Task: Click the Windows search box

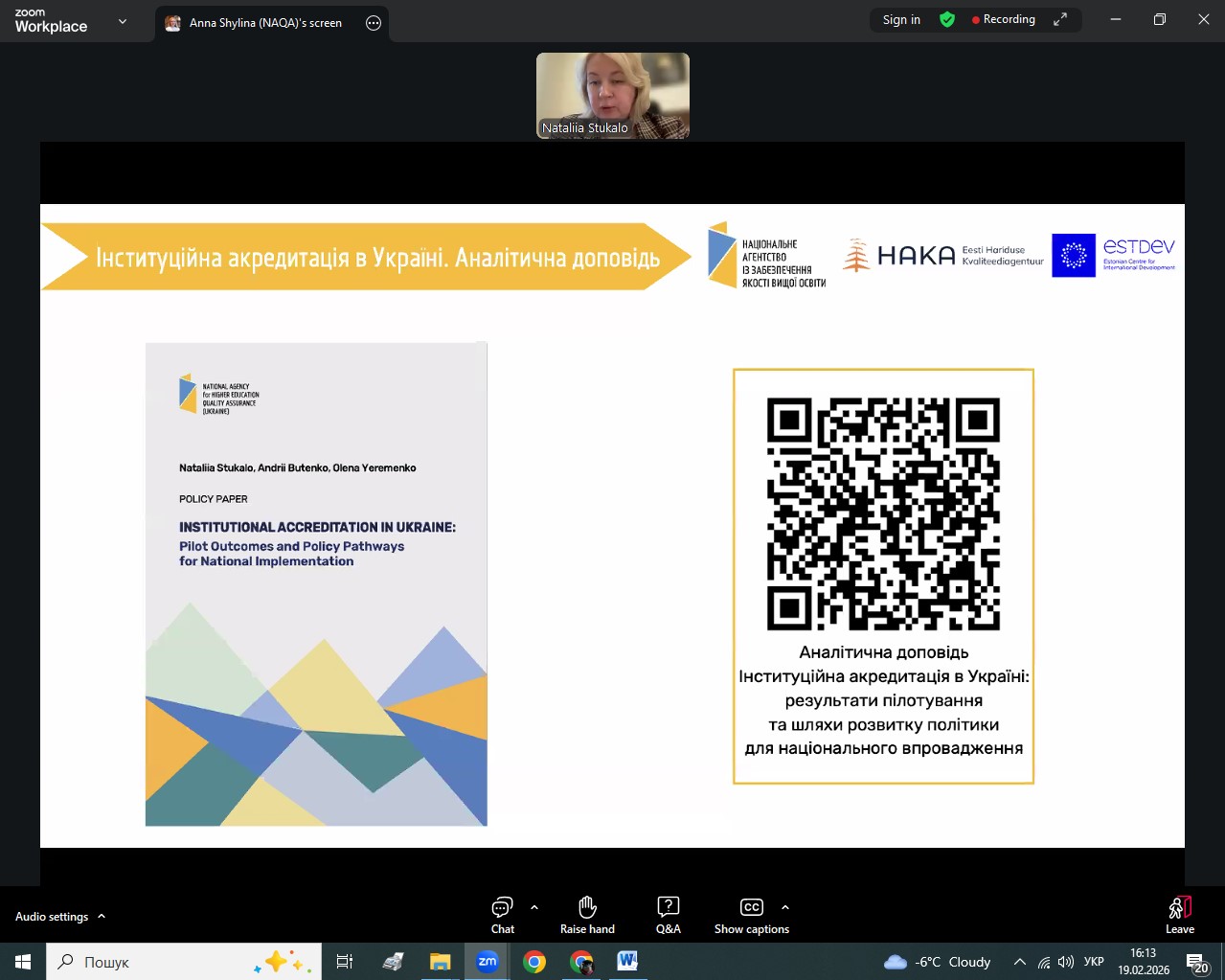Action: 182,962
